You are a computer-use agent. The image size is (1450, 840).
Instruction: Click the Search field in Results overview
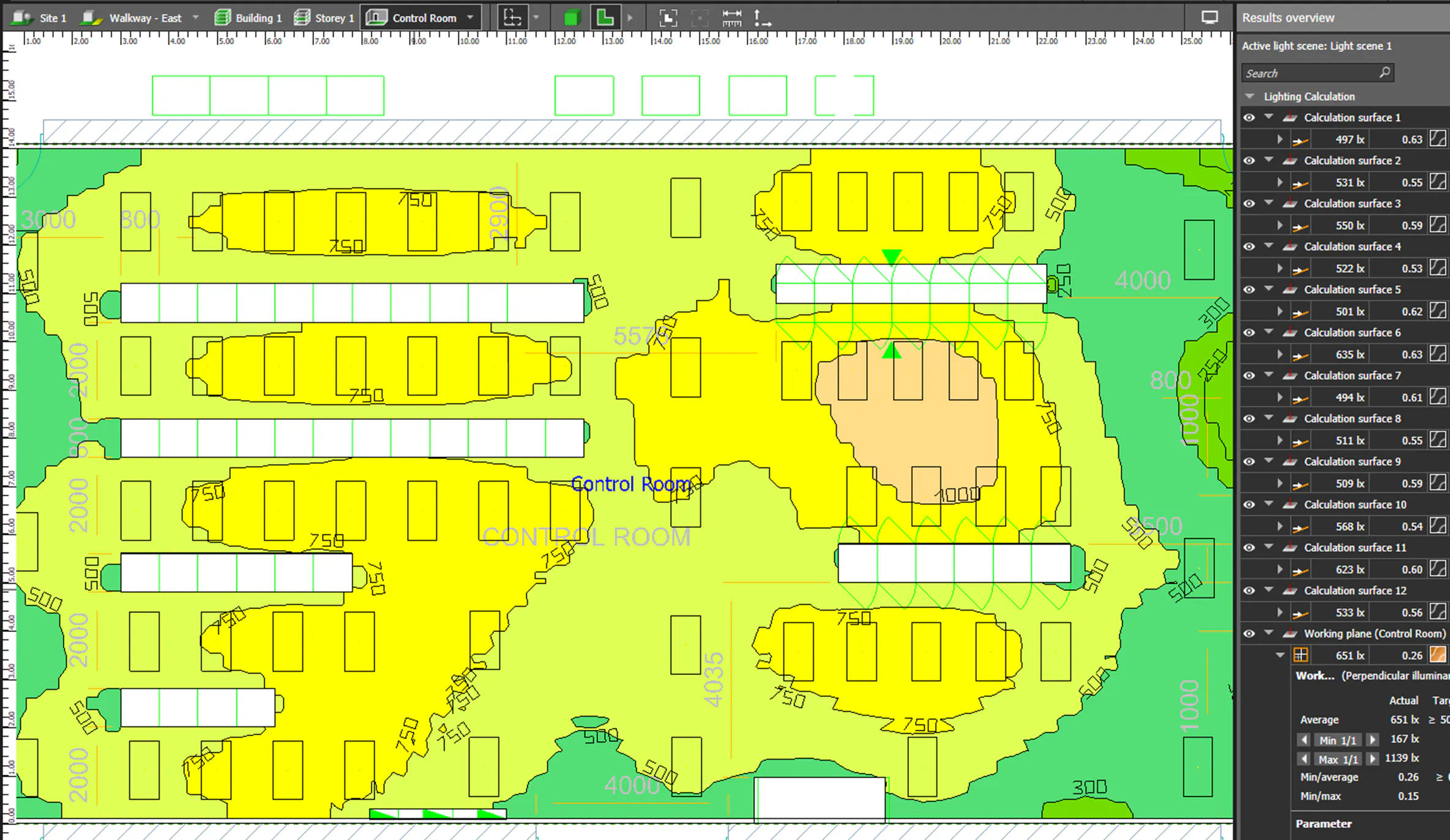1318,73
